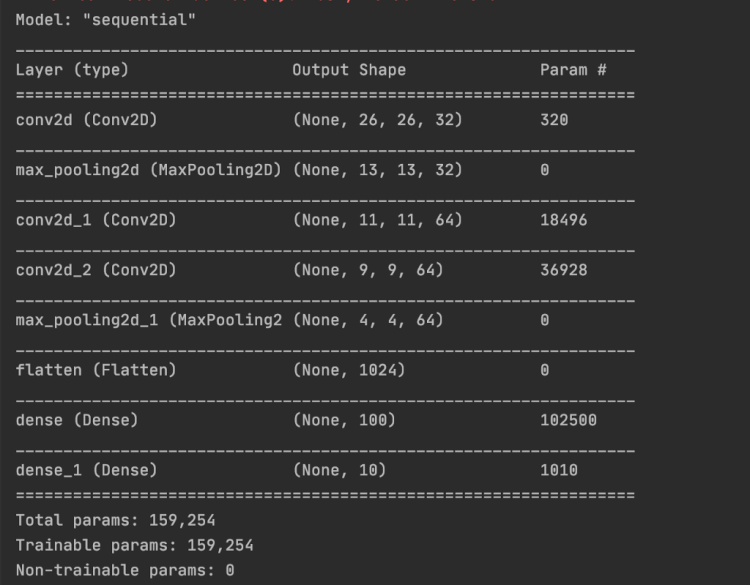The image size is (750, 585).
Task: Click the "Non-trainable params: 0" line
Action: [x=125, y=570]
